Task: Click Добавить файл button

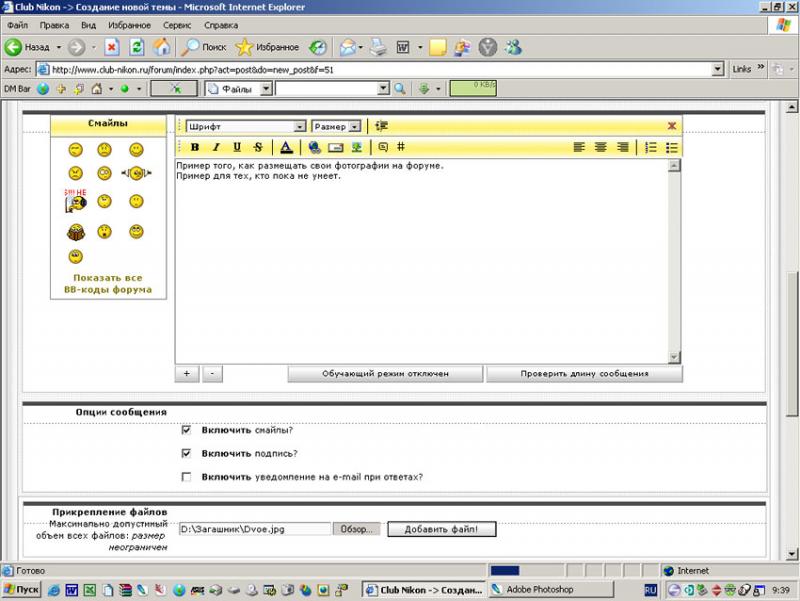Action: [441, 529]
